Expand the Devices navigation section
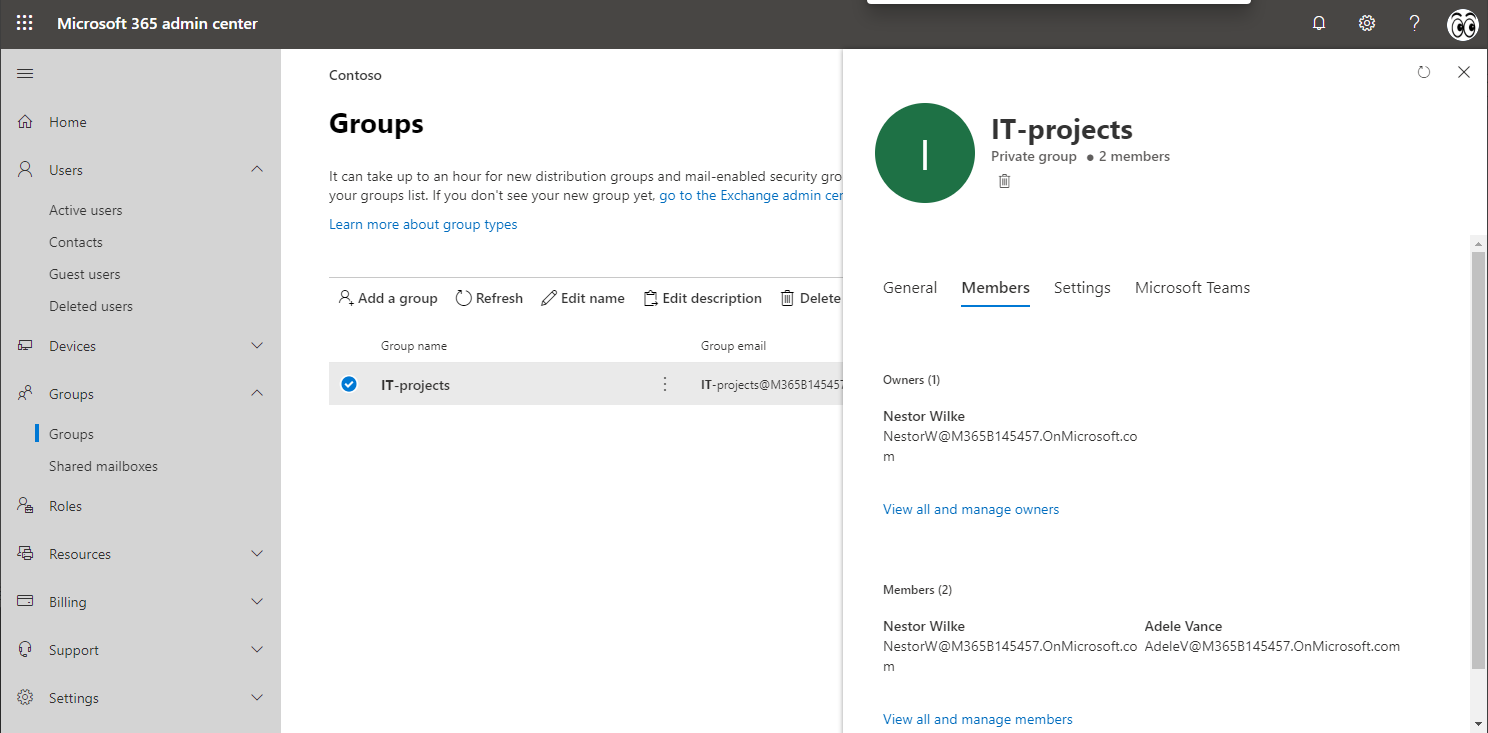Screen dimensions: 1488x733 pos(257,346)
